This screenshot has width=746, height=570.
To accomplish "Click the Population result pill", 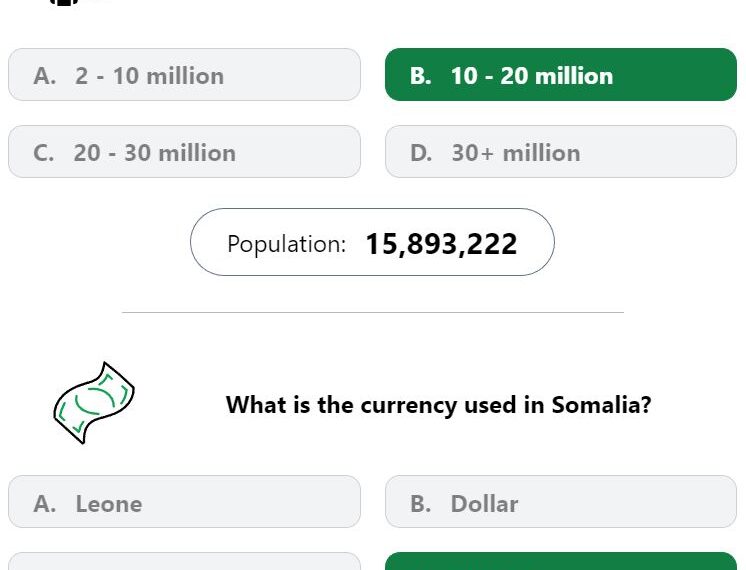I will point(372,242).
